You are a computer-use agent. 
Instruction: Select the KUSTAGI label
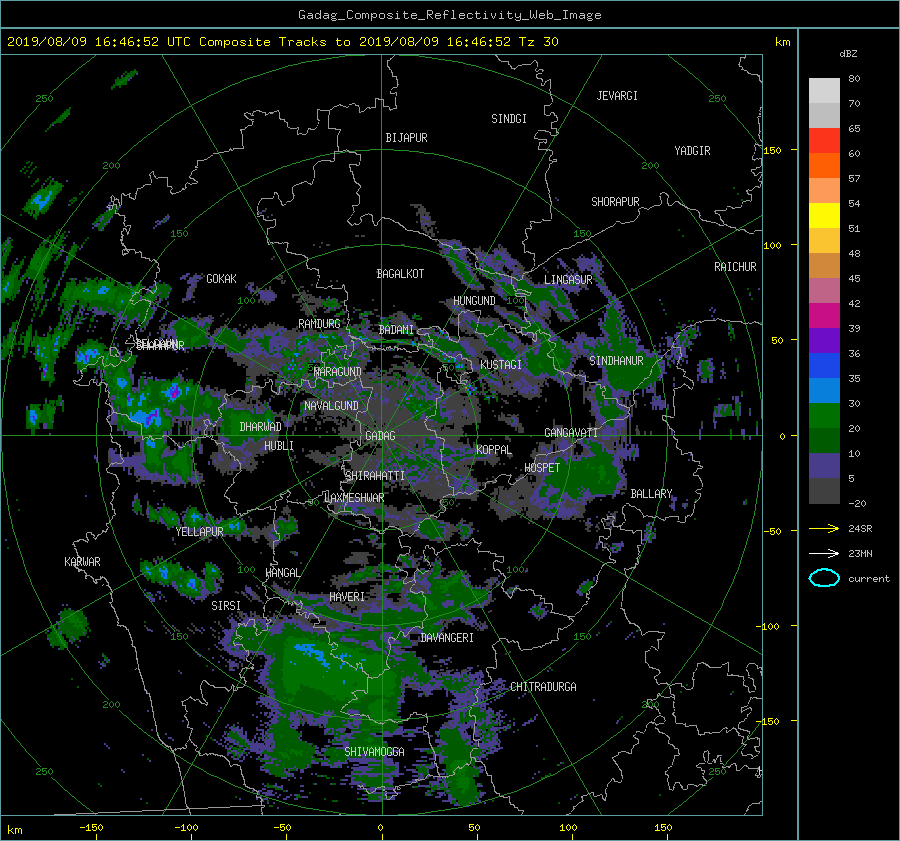(501, 365)
